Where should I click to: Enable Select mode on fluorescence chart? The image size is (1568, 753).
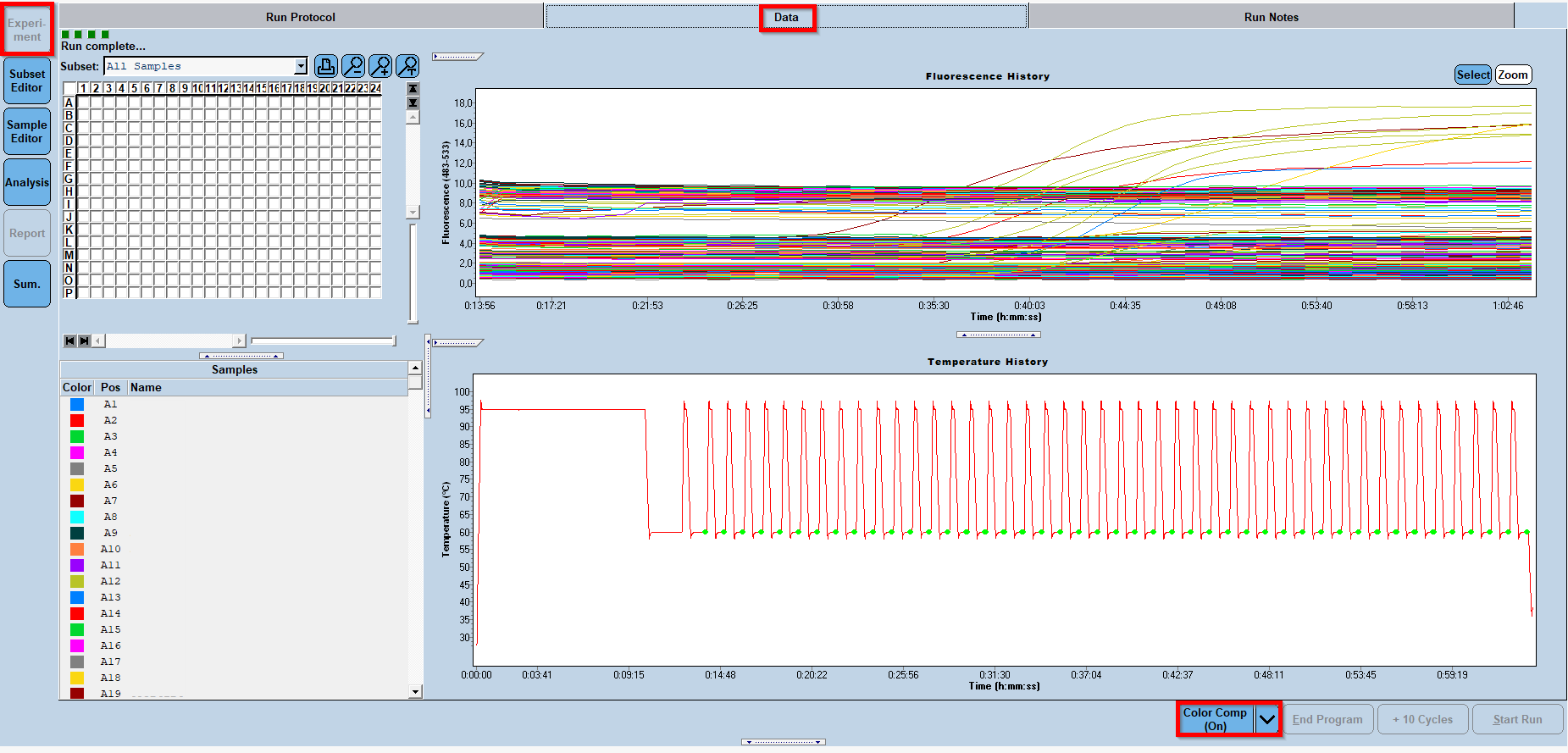[x=1473, y=75]
